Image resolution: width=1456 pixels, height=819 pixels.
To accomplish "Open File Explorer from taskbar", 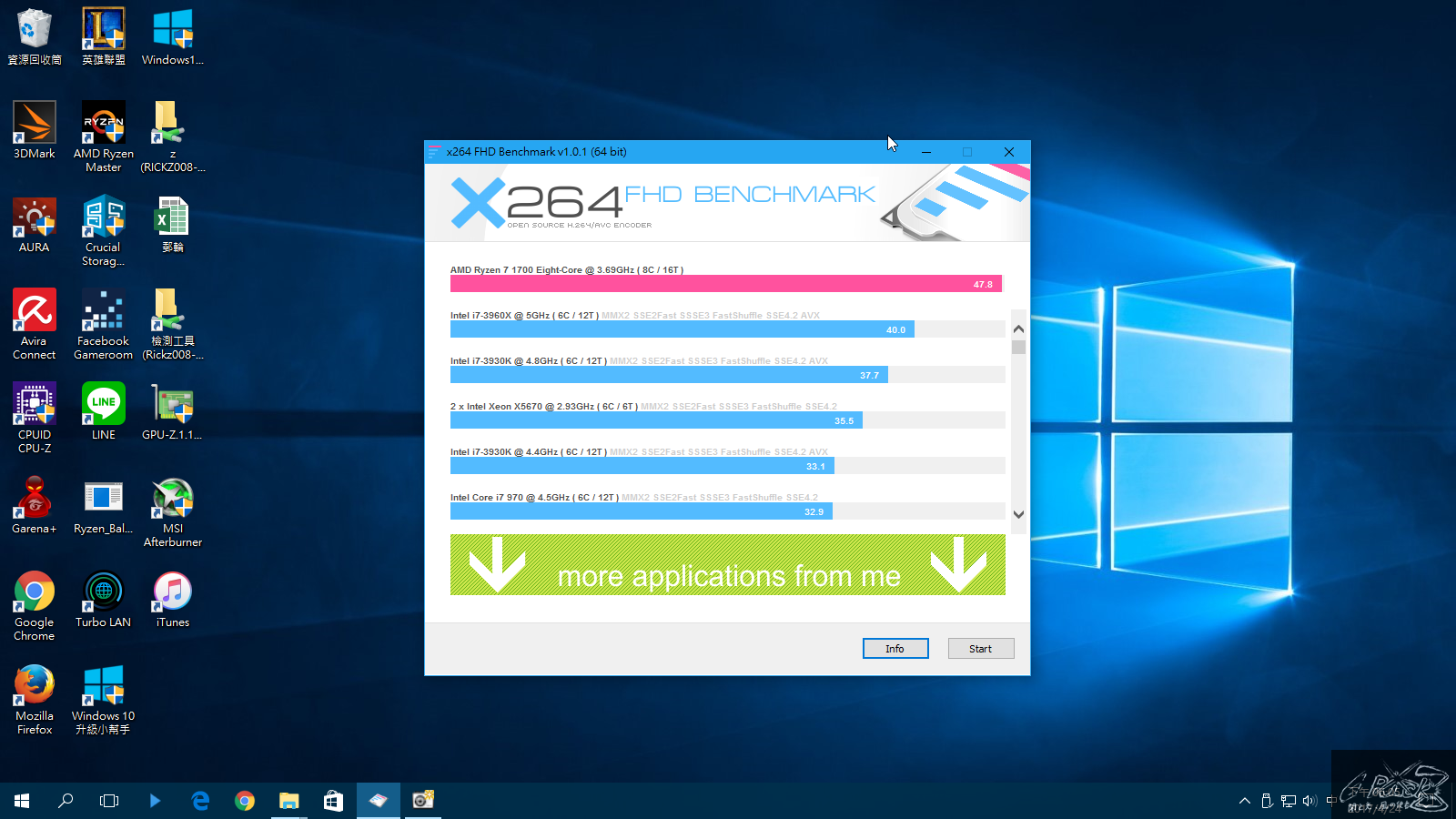I will coord(289,801).
